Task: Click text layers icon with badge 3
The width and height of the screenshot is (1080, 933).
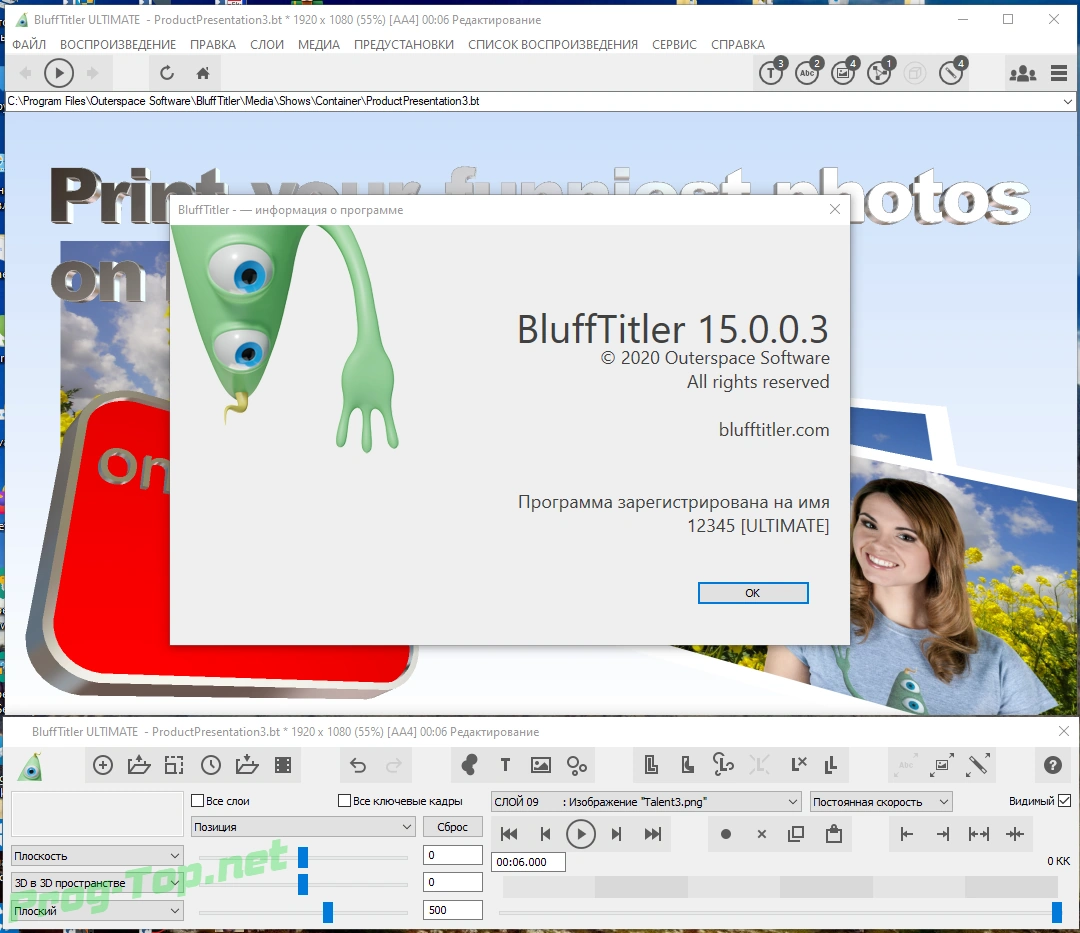Action: (x=773, y=72)
